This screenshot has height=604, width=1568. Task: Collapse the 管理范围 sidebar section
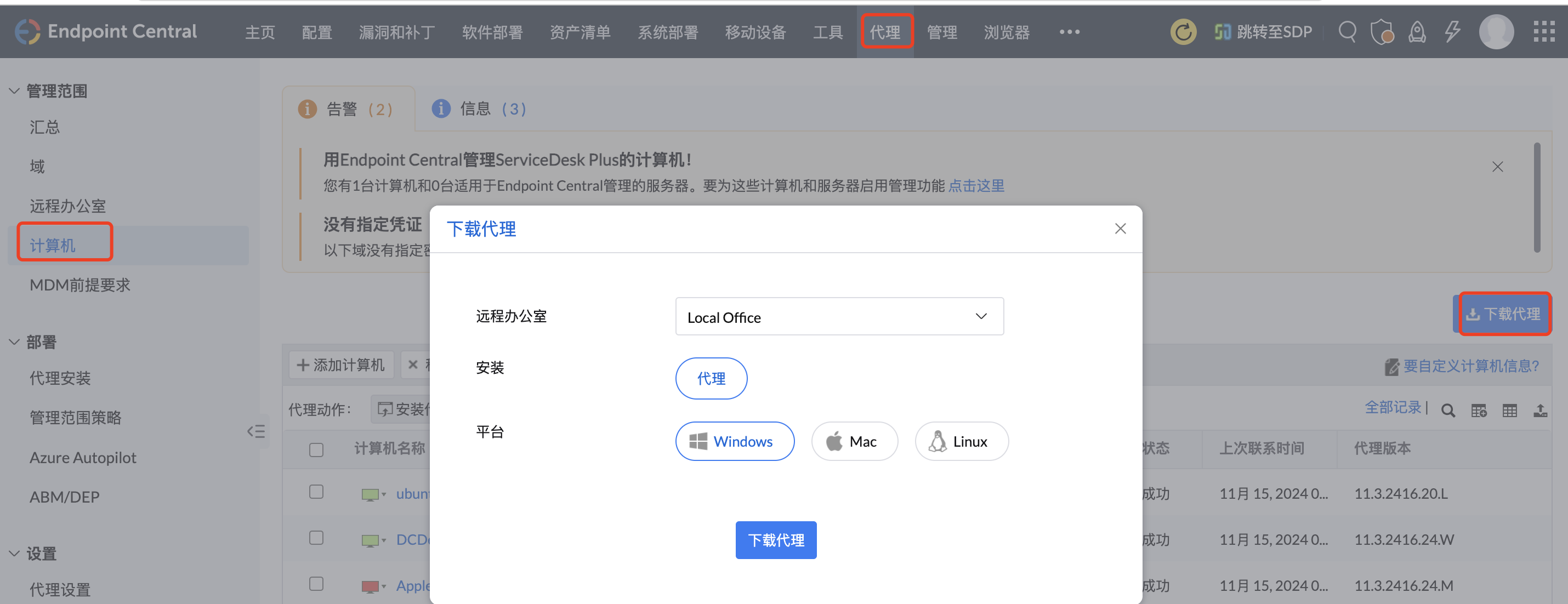coord(15,91)
